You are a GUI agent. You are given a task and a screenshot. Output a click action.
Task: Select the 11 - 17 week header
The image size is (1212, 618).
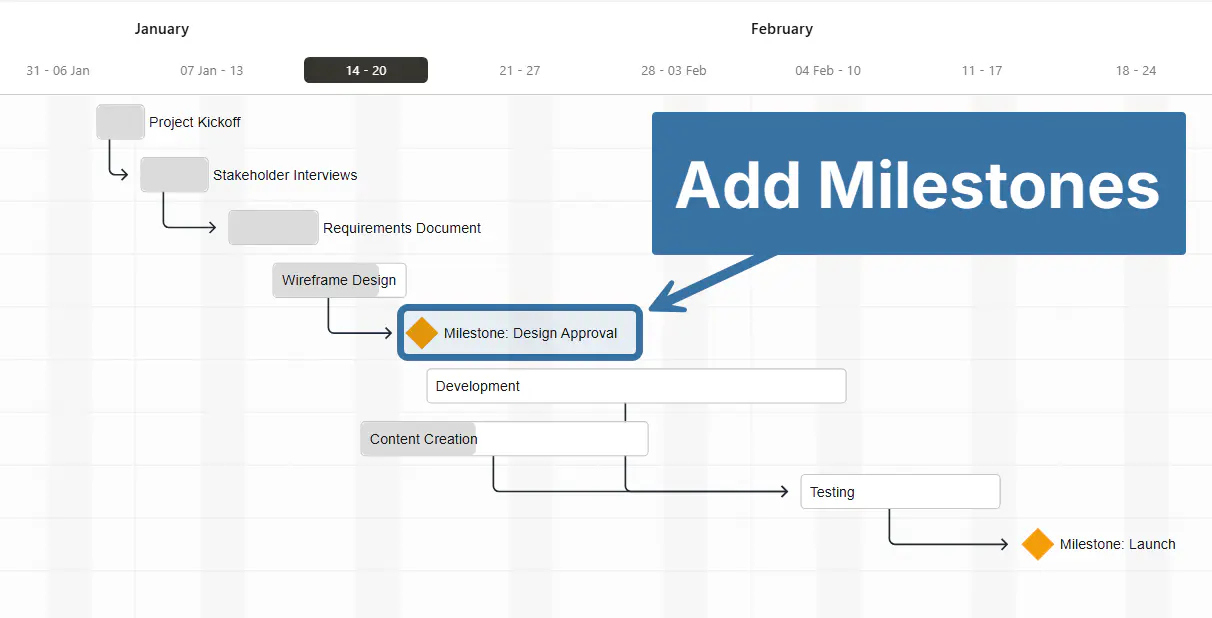[x=981, y=70]
